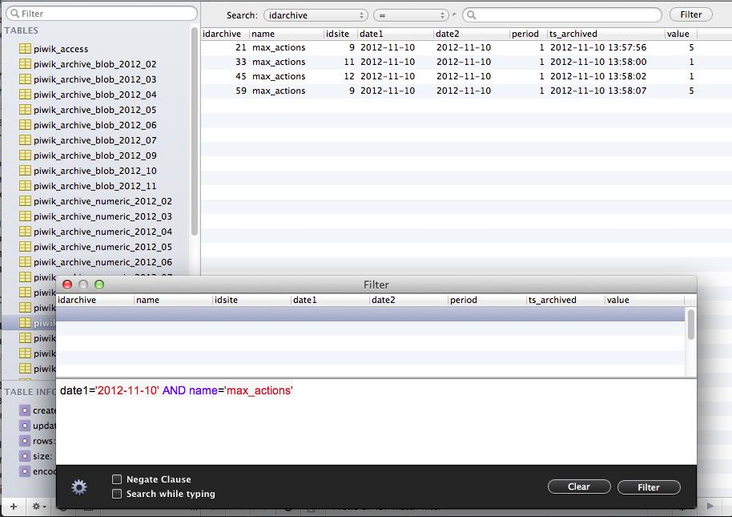The width and height of the screenshot is (732, 517).
Task: Click the Clear button in Filter window
Action: (x=579, y=487)
